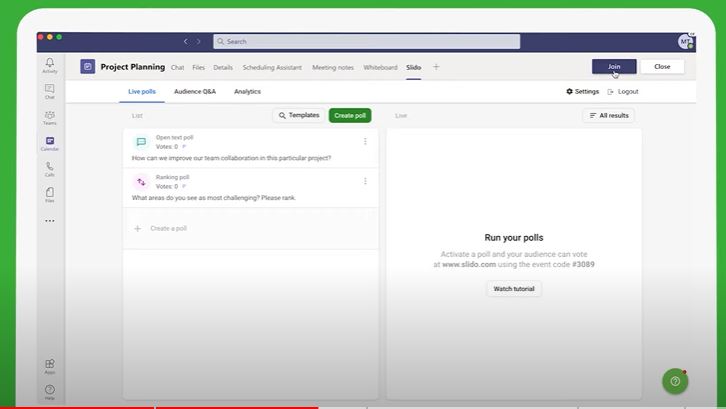The image size is (726, 409).
Task: Click the green help question mark button
Action: [x=675, y=381]
